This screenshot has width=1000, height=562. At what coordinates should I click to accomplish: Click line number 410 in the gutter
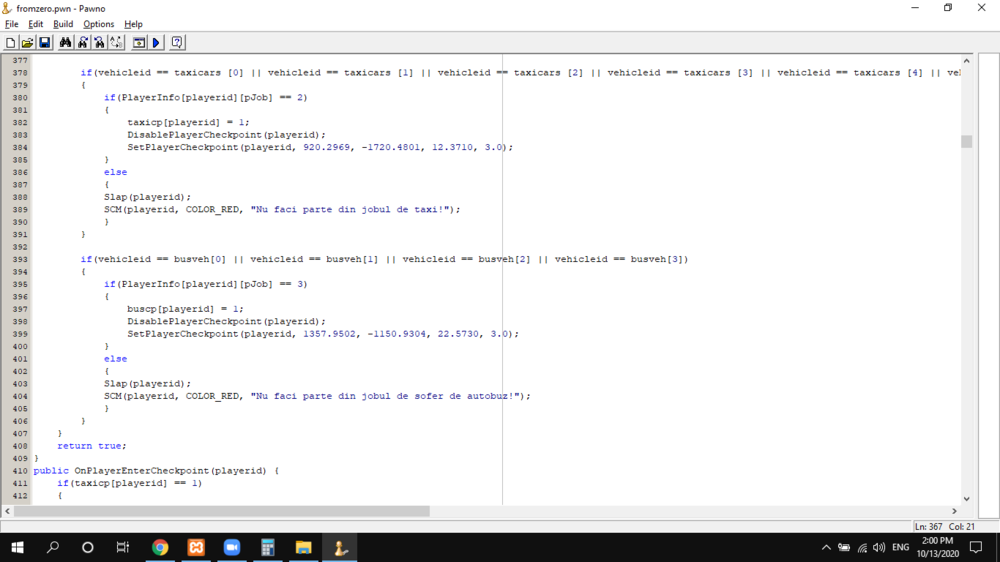pyautogui.click(x=20, y=471)
